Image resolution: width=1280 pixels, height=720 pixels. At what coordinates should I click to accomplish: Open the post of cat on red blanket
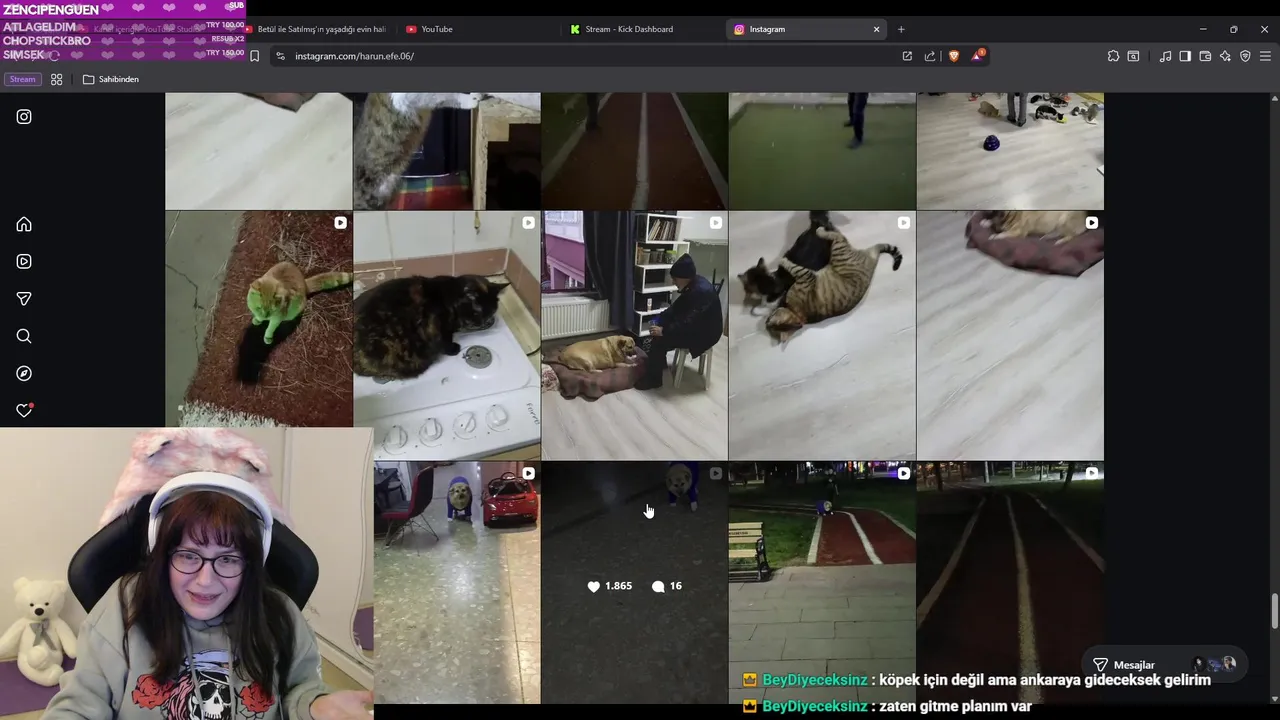1010,335
